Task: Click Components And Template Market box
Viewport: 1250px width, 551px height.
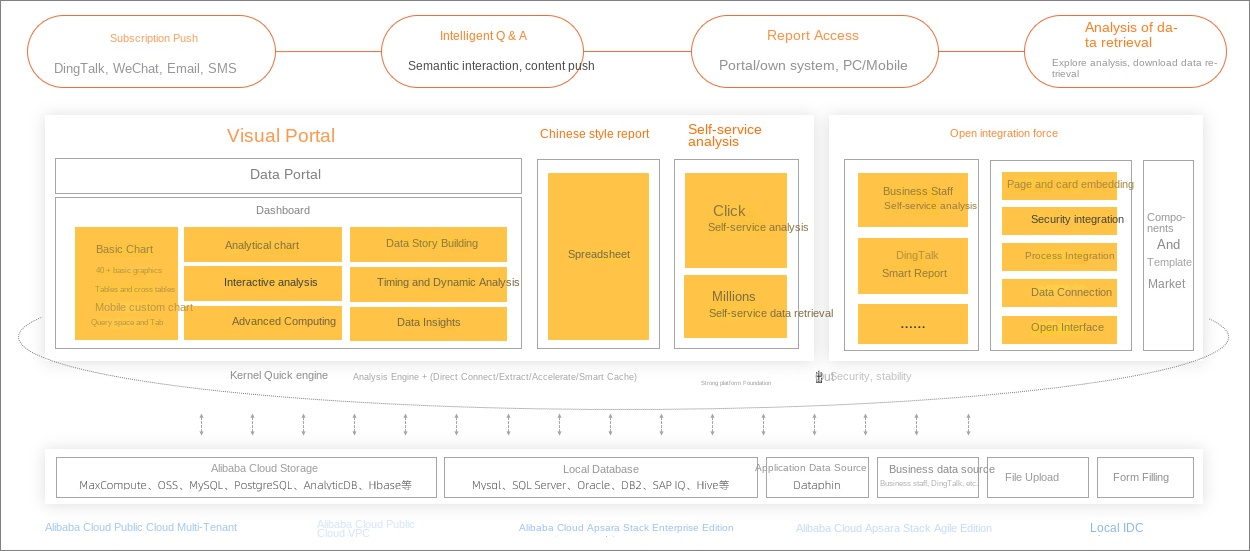Action: (1168, 255)
